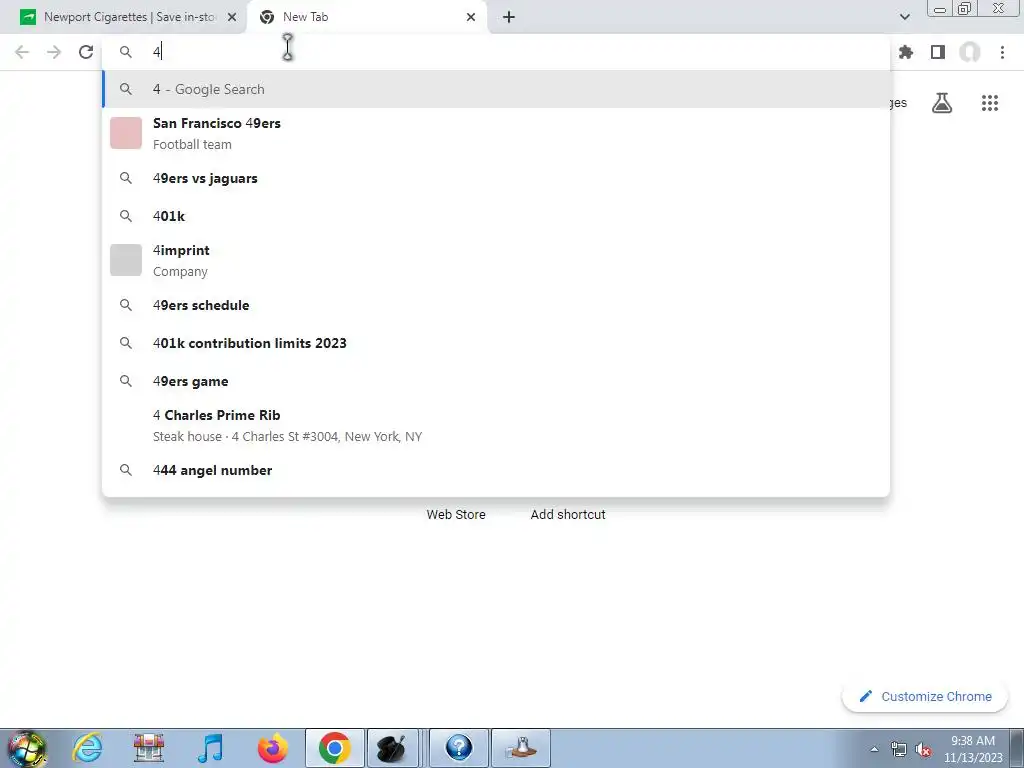Click the address bar input field

click(496, 52)
